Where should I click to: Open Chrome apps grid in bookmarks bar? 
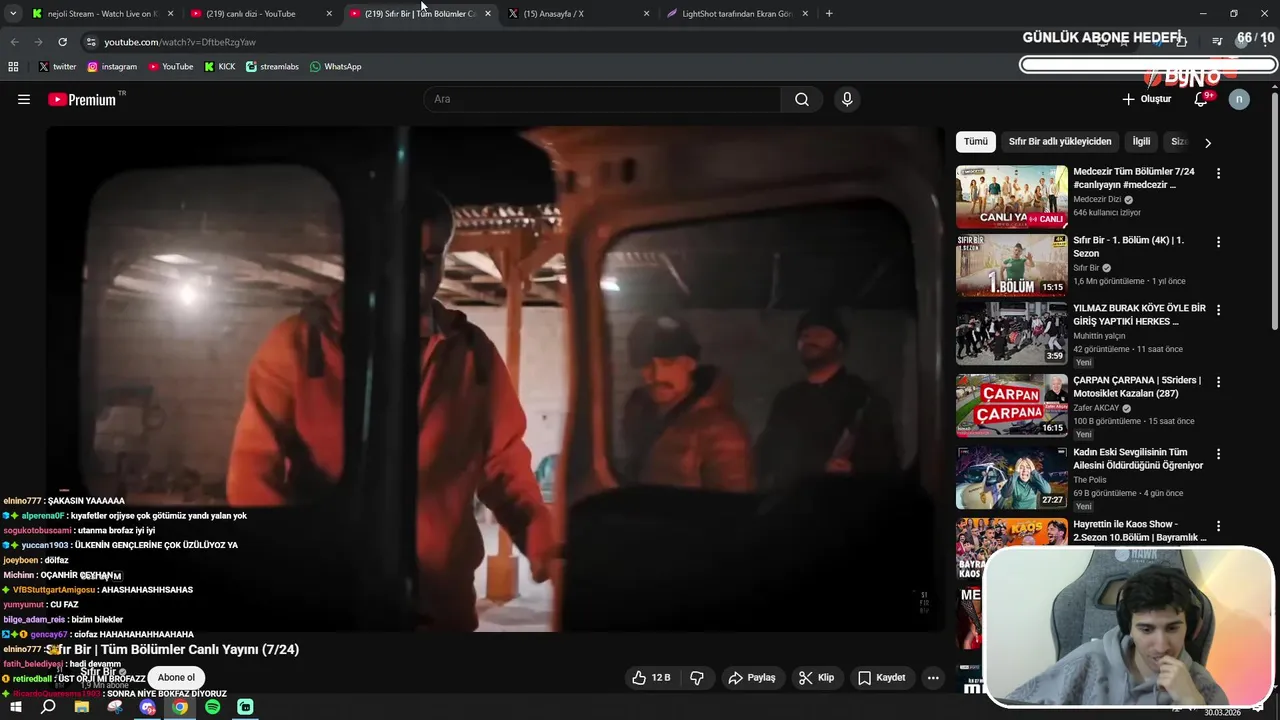[13, 67]
